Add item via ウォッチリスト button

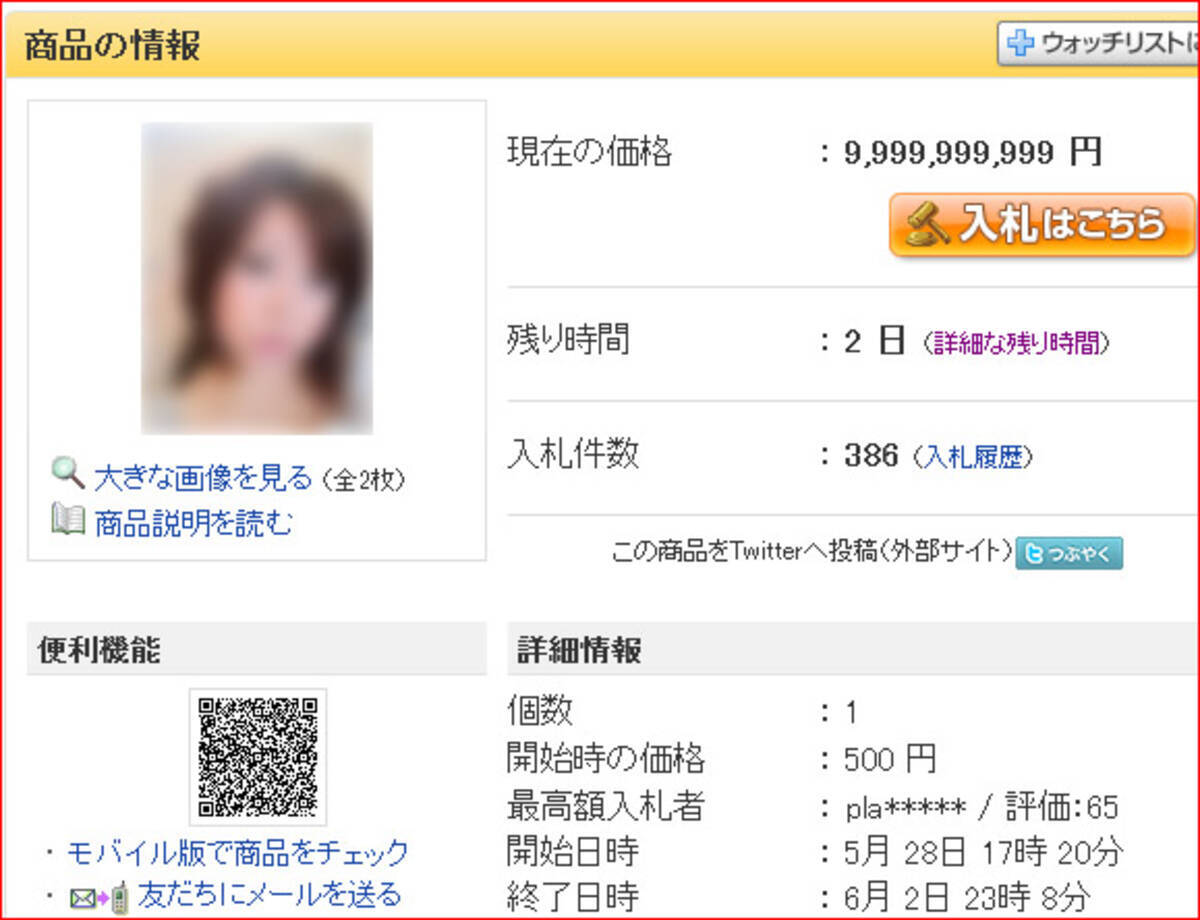[1100, 43]
